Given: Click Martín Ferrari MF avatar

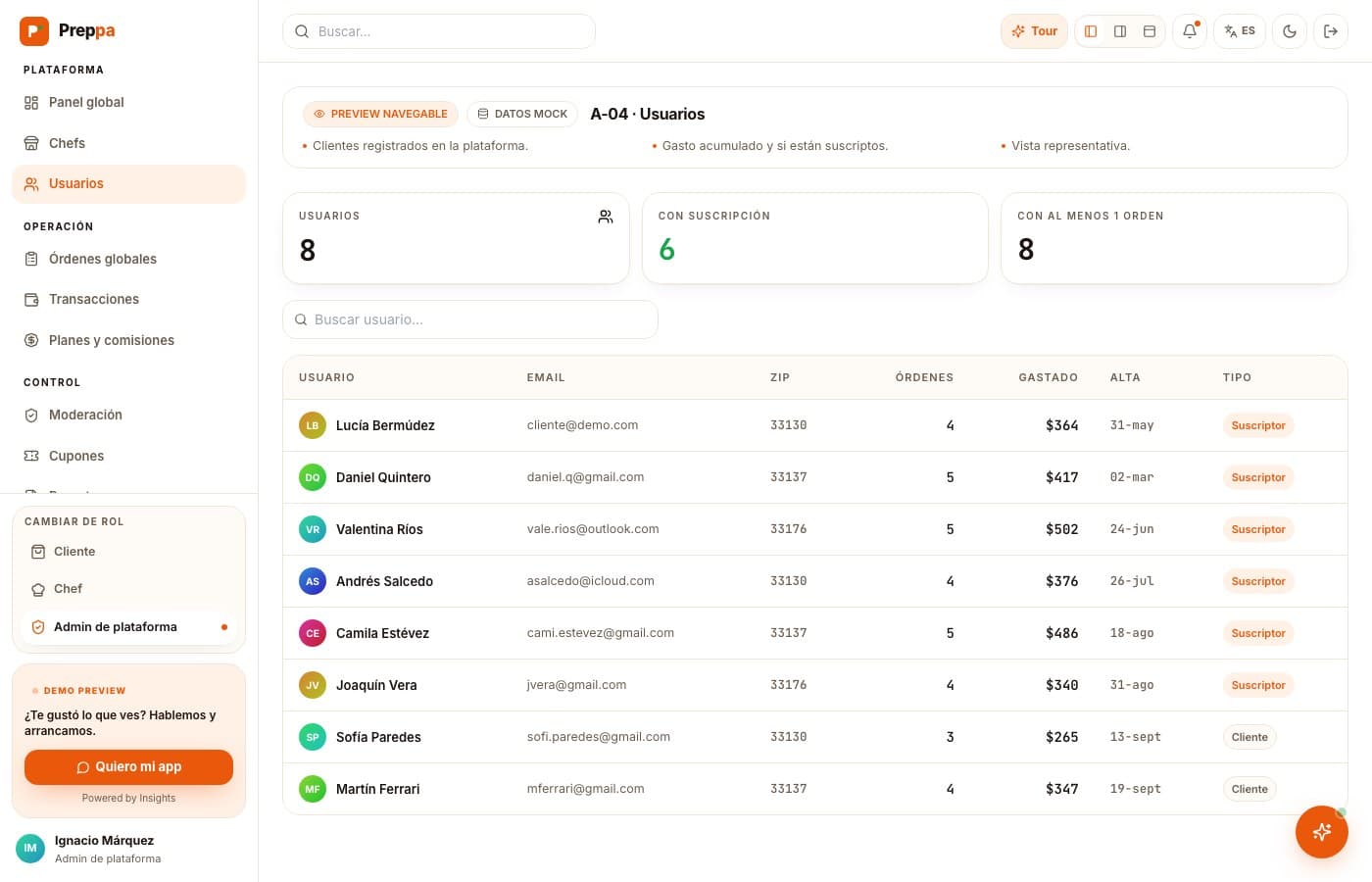Looking at the screenshot, I should click(x=313, y=789).
